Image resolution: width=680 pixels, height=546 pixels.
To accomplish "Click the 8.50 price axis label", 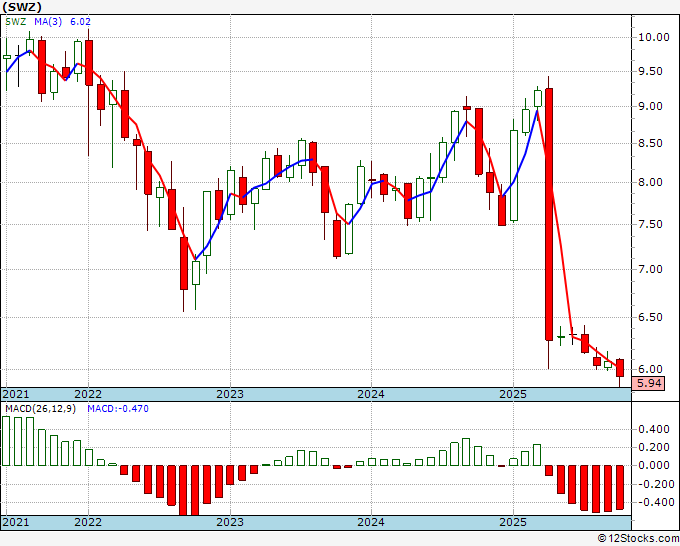I will pyautogui.click(x=651, y=144).
